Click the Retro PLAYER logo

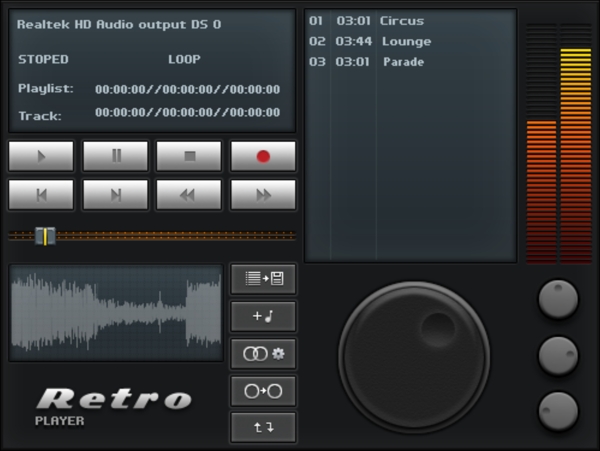(114, 407)
